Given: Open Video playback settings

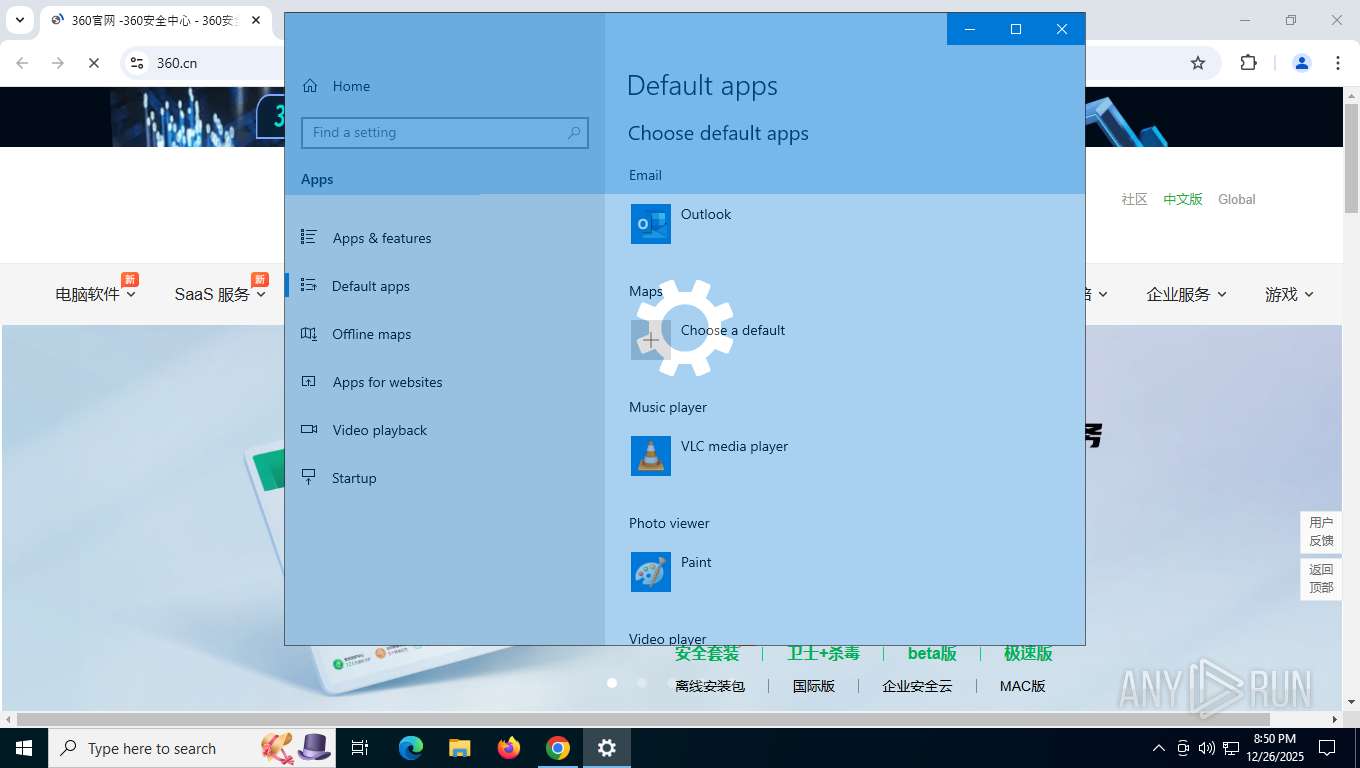Looking at the screenshot, I should click(444, 430).
